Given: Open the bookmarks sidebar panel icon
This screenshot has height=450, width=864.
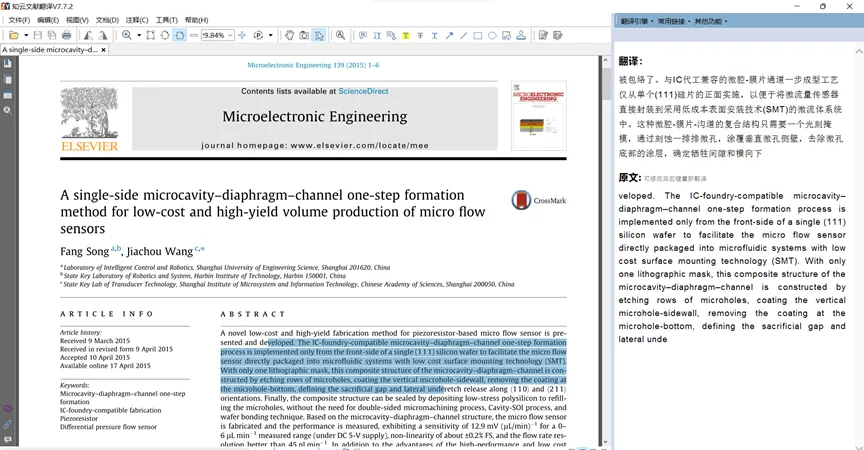Looking at the screenshot, I should point(7,63).
